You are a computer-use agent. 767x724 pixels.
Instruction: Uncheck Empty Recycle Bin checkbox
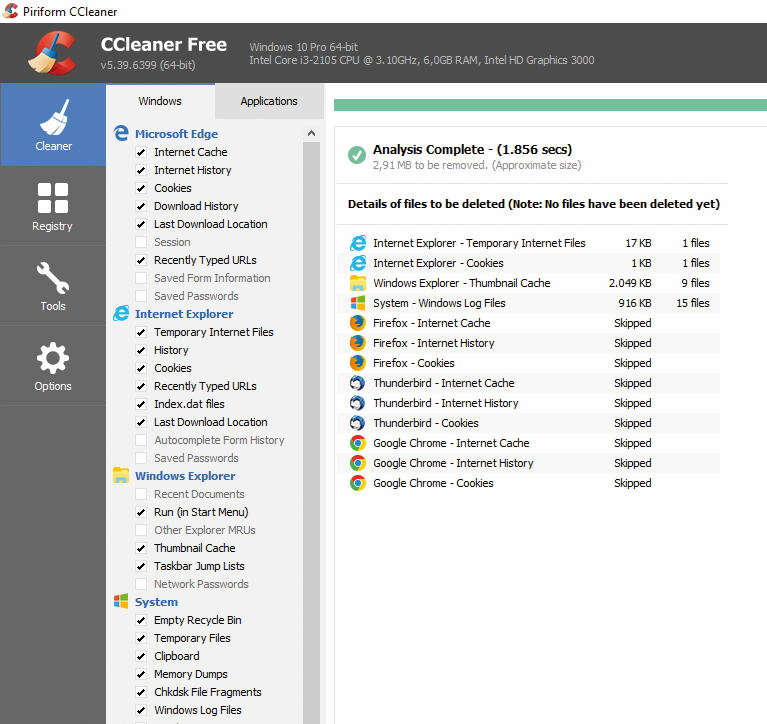click(x=141, y=620)
